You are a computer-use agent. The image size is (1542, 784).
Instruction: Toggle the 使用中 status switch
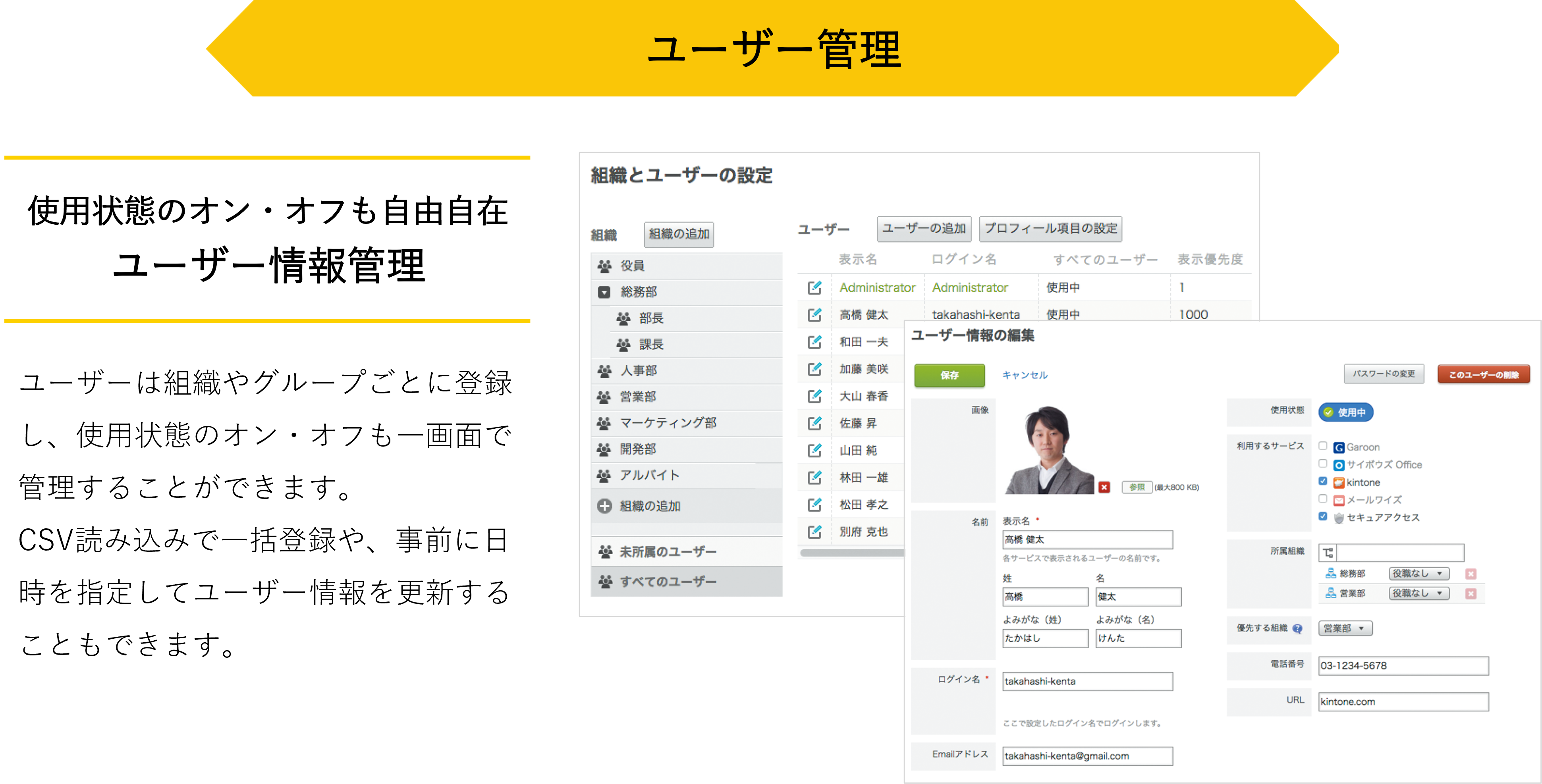pos(1346,412)
